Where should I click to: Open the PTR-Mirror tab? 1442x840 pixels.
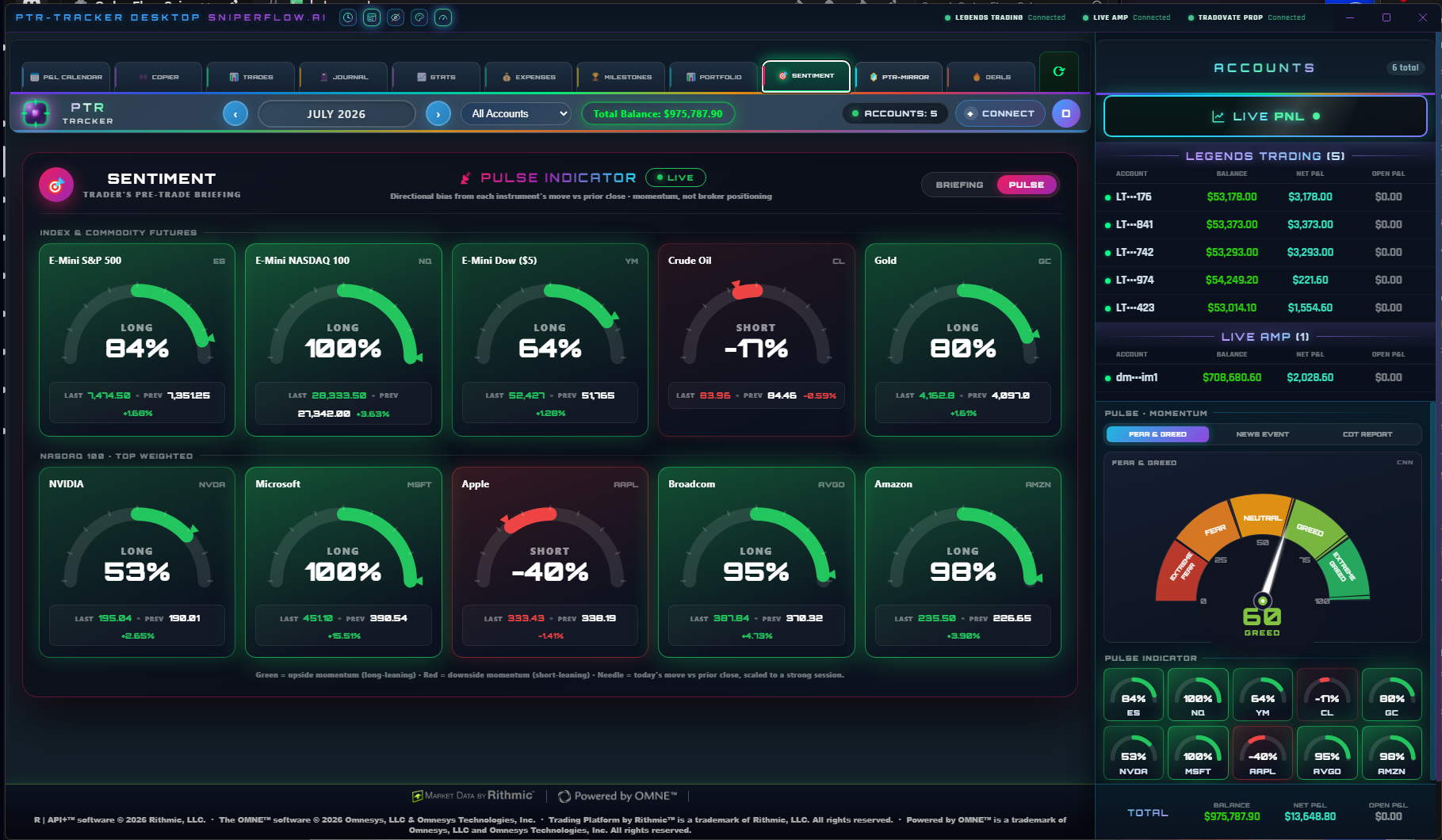pos(899,77)
